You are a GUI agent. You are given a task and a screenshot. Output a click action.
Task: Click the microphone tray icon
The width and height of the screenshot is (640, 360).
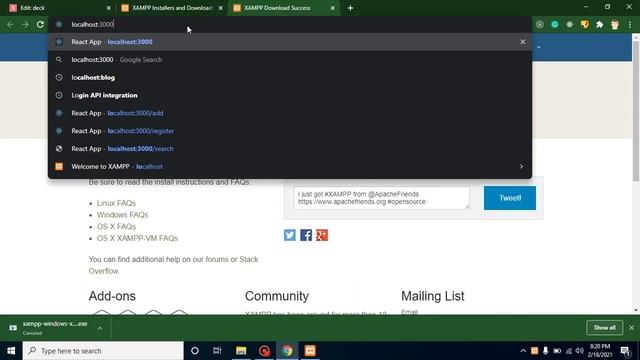click(x=545, y=351)
